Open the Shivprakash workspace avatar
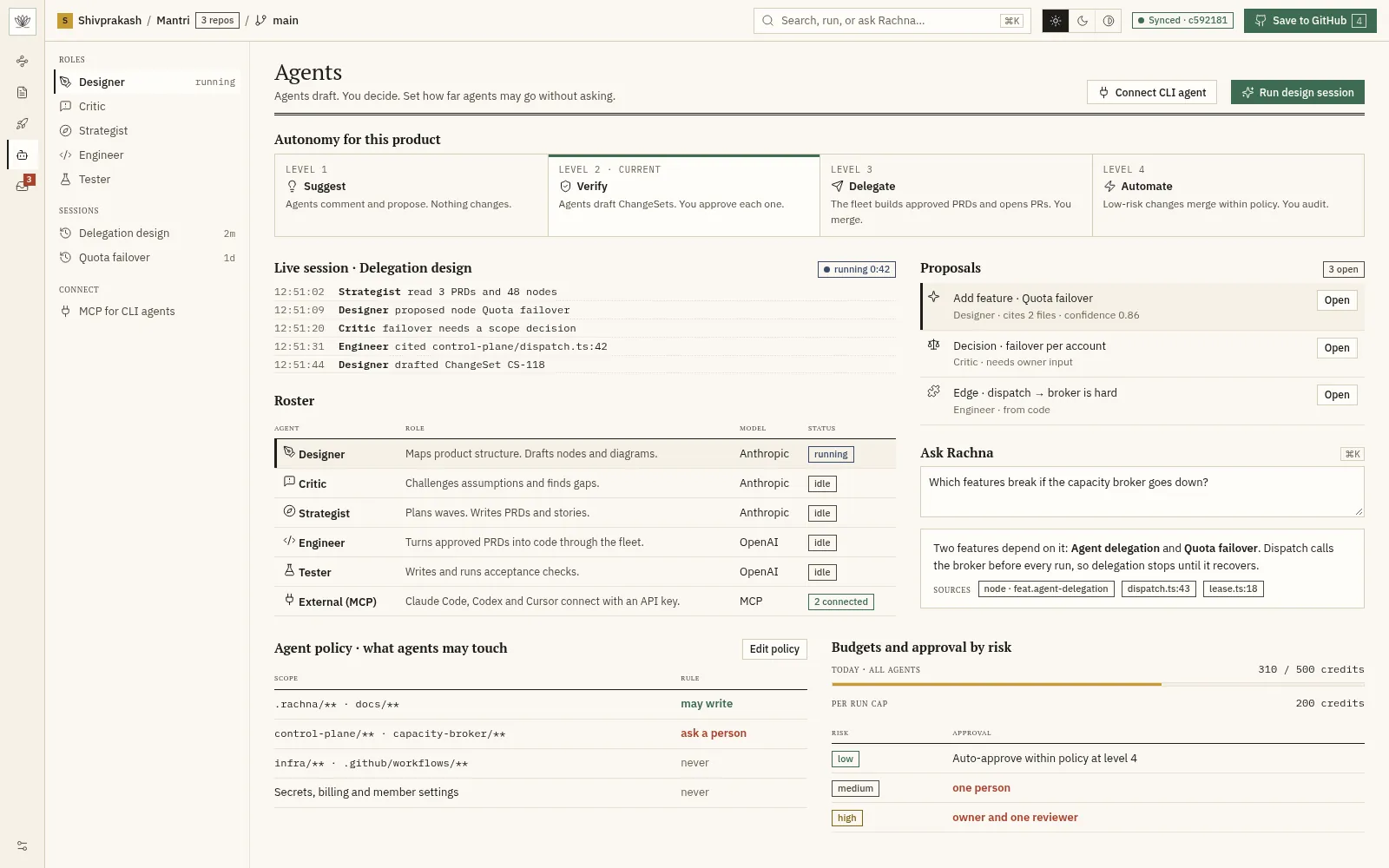The height and width of the screenshot is (868, 1389). (x=65, y=21)
